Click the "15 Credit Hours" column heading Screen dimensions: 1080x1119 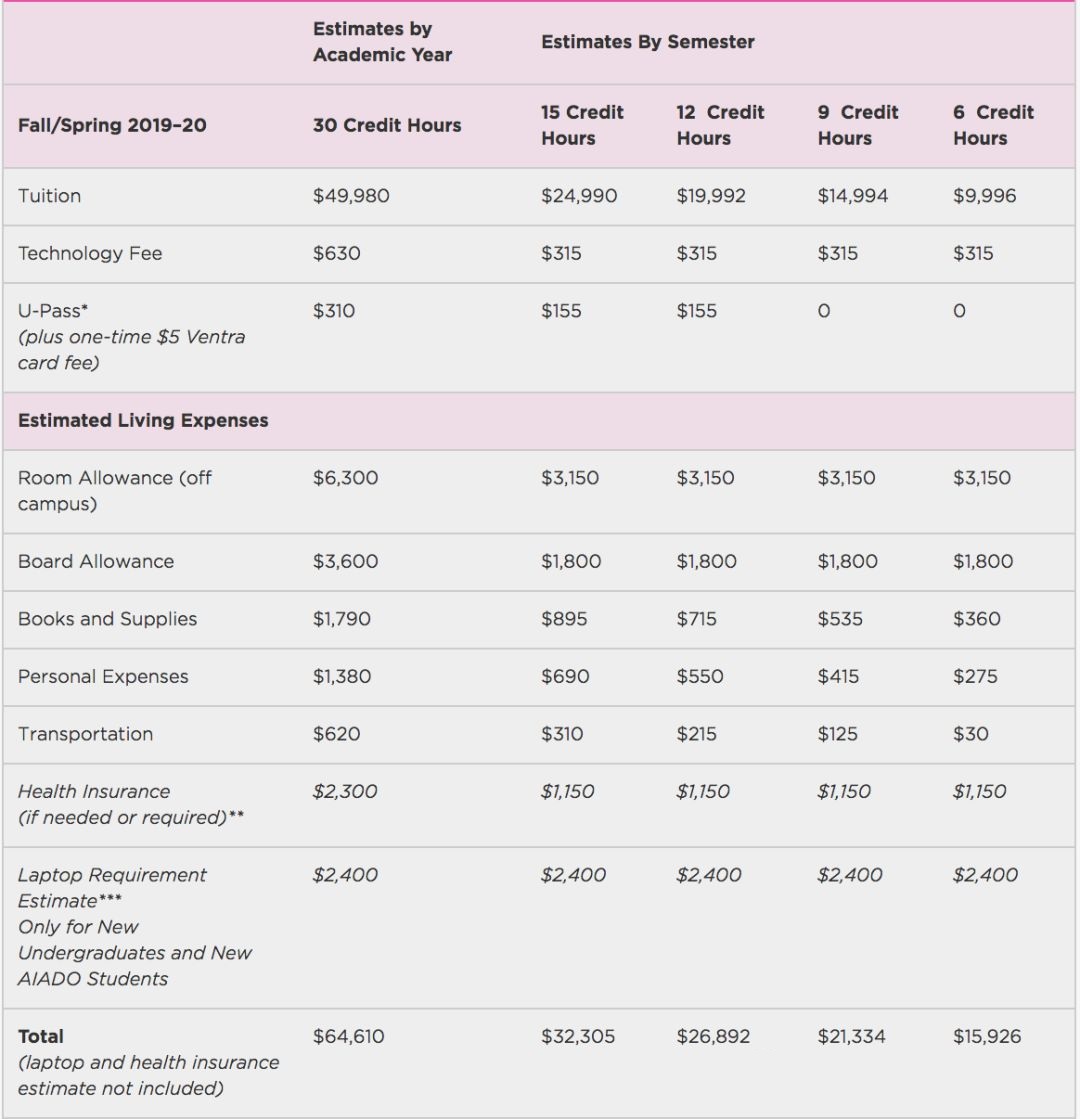pyautogui.click(x=582, y=125)
